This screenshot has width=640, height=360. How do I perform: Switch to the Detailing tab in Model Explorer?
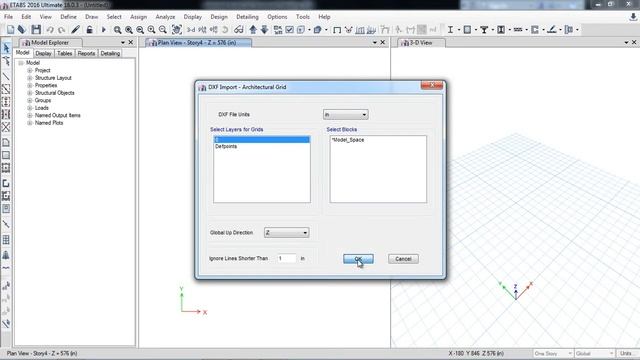pyautogui.click(x=110, y=53)
